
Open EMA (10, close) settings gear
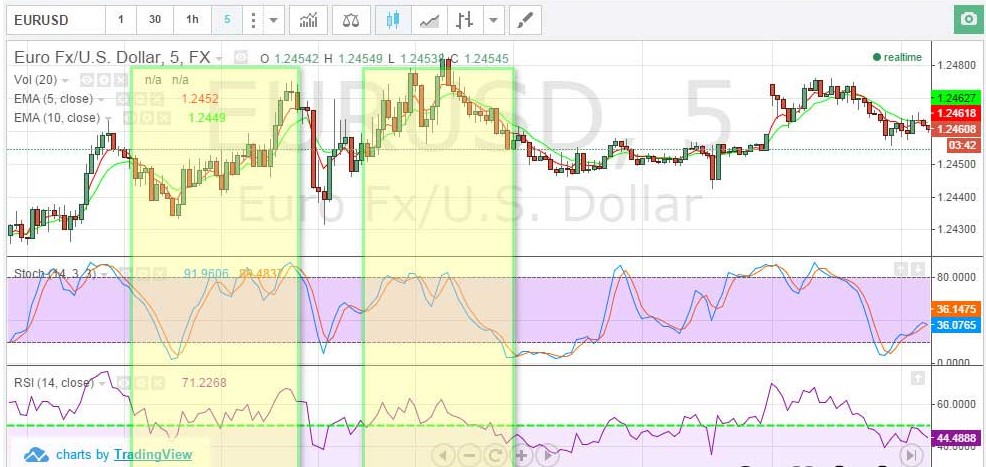147,118
